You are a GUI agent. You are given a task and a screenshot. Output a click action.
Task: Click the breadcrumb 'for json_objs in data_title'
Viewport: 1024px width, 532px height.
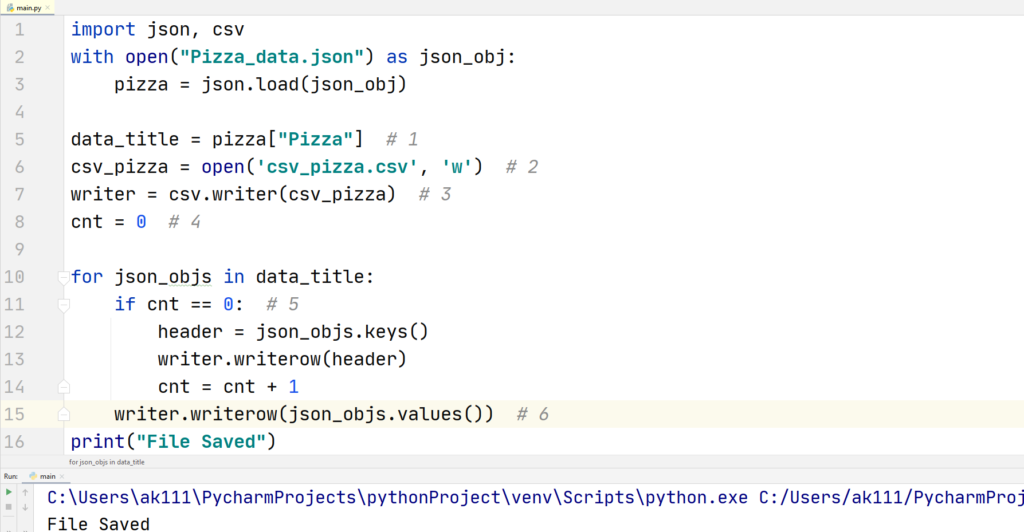click(107, 462)
